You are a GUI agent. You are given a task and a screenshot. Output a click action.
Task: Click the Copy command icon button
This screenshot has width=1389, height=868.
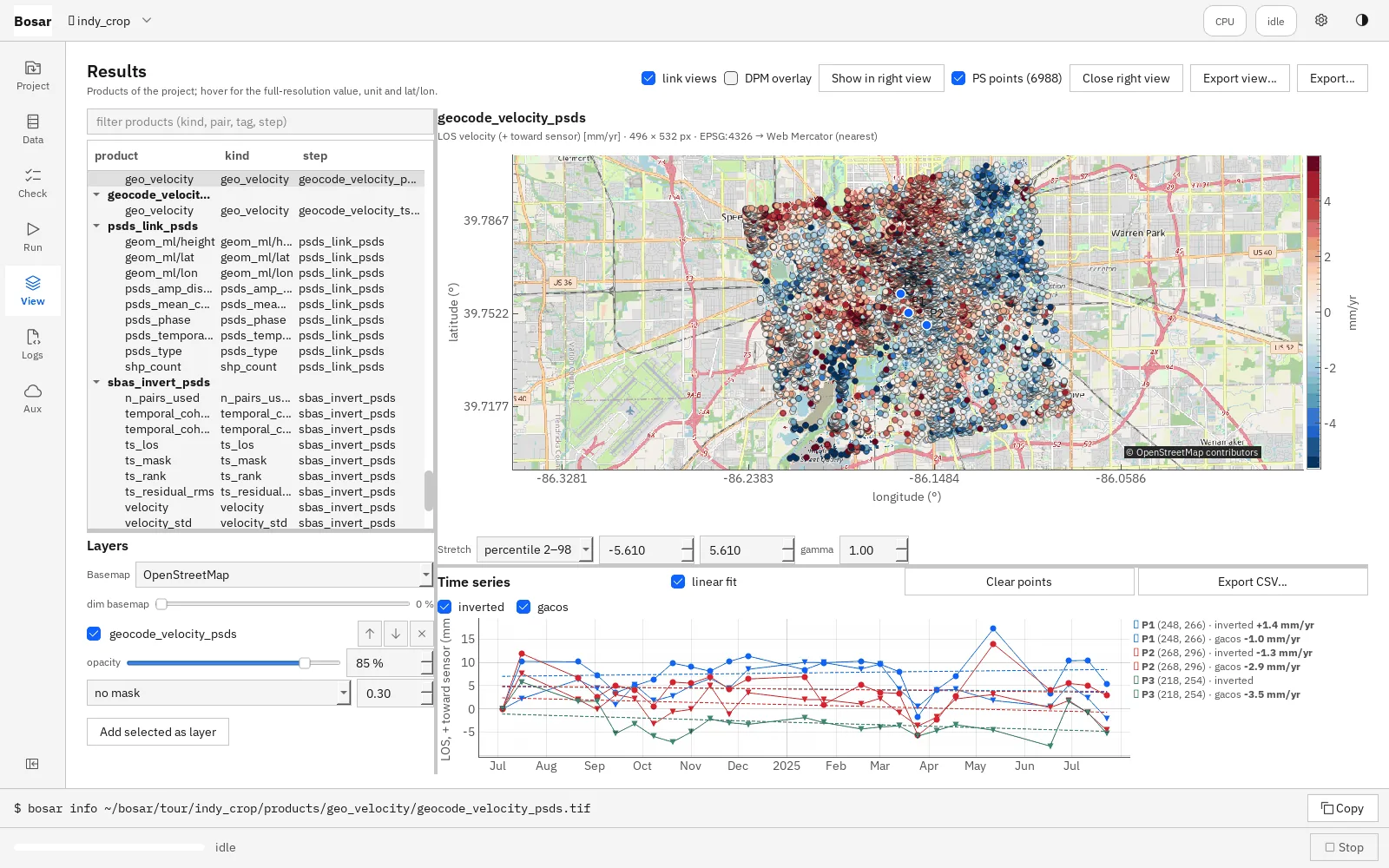1342,808
